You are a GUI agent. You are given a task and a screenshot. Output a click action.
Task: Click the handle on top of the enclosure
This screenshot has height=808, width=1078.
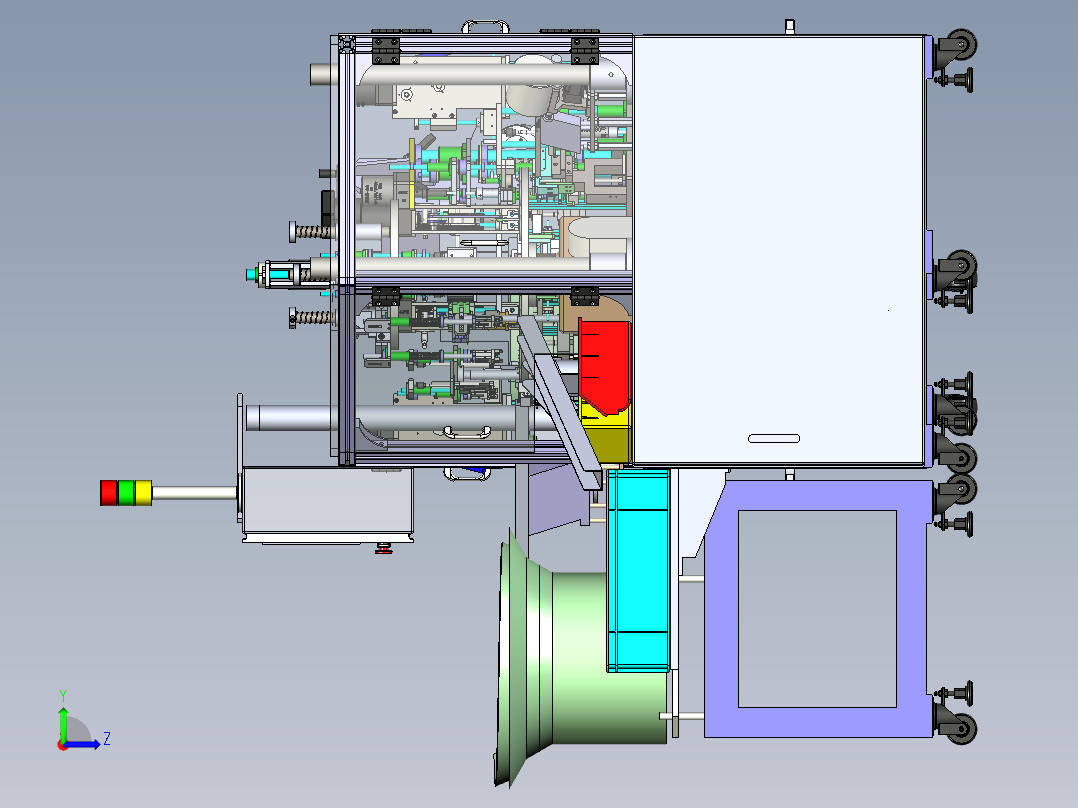coord(485,27)
